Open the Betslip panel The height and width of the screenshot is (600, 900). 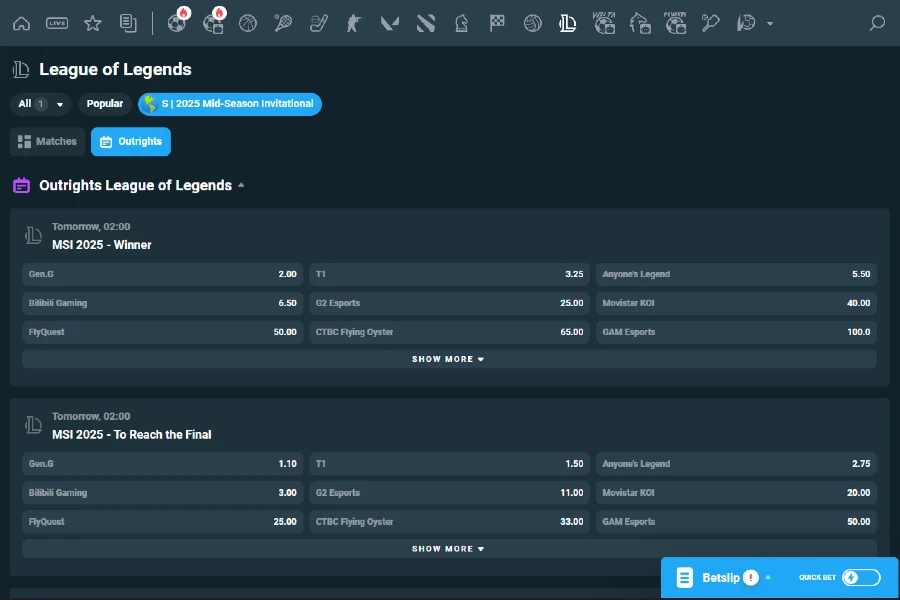coord(718,577)
